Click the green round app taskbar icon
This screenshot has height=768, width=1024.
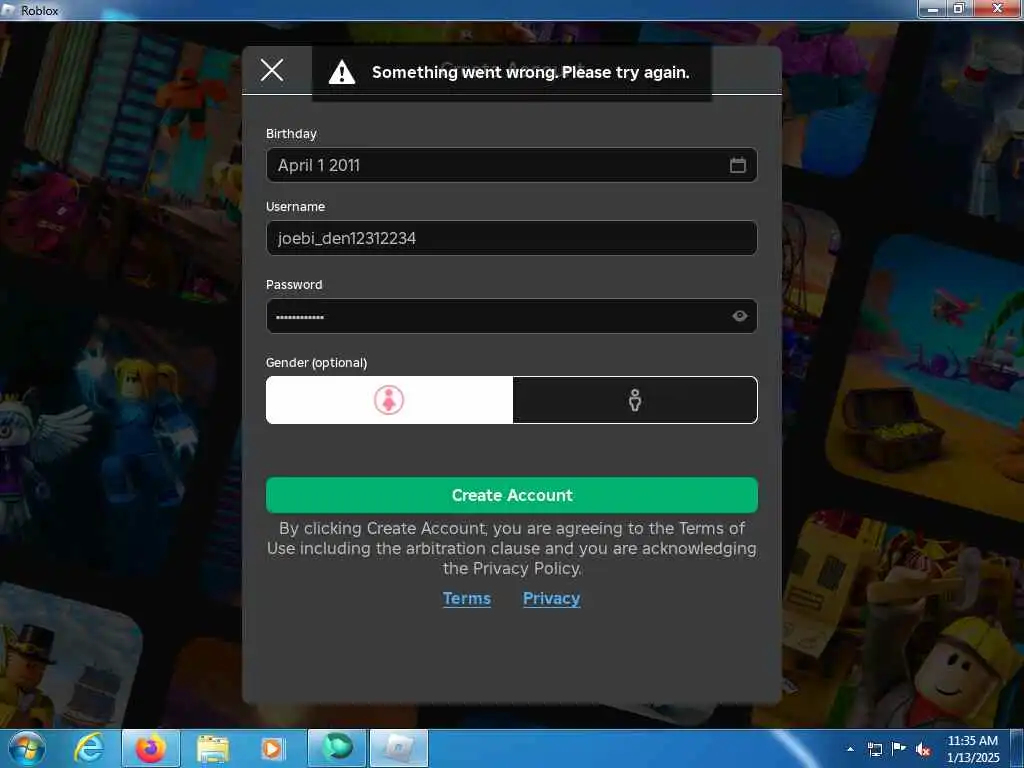coord(337,747)
